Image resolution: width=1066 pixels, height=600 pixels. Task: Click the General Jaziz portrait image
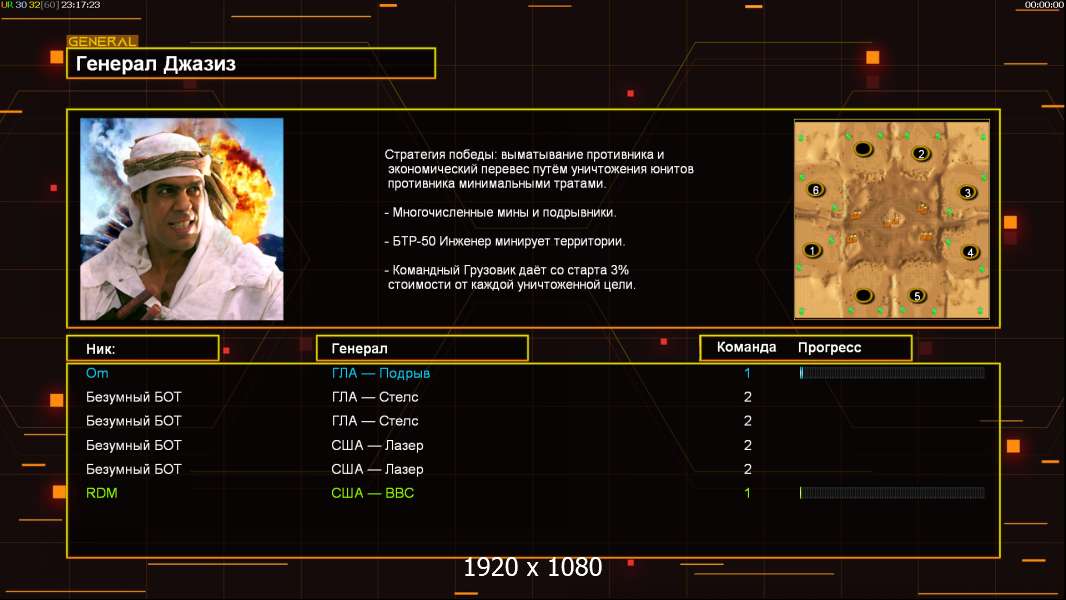pos(182,219)
